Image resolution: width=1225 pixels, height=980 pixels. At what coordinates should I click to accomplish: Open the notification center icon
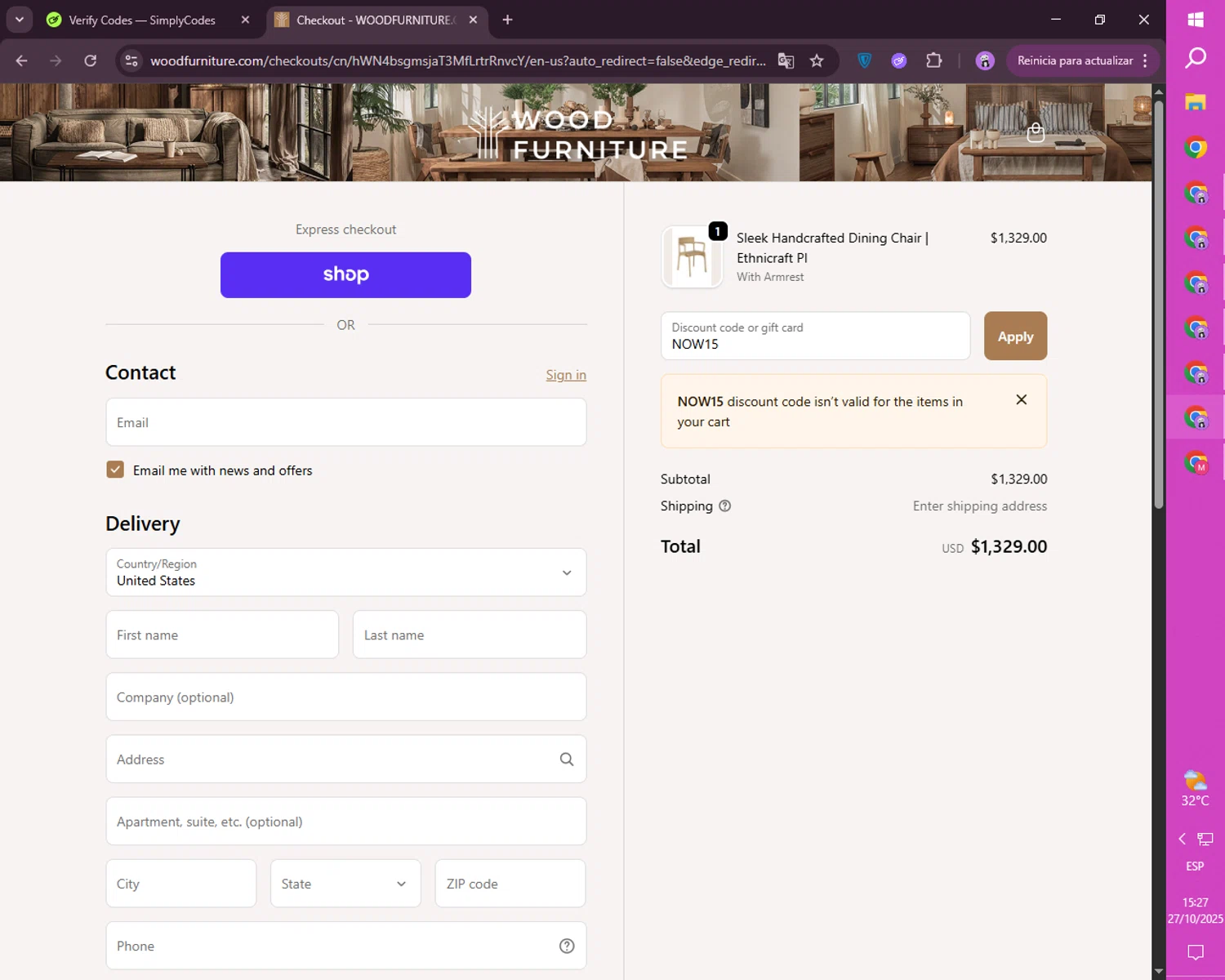coord(1196,951)
